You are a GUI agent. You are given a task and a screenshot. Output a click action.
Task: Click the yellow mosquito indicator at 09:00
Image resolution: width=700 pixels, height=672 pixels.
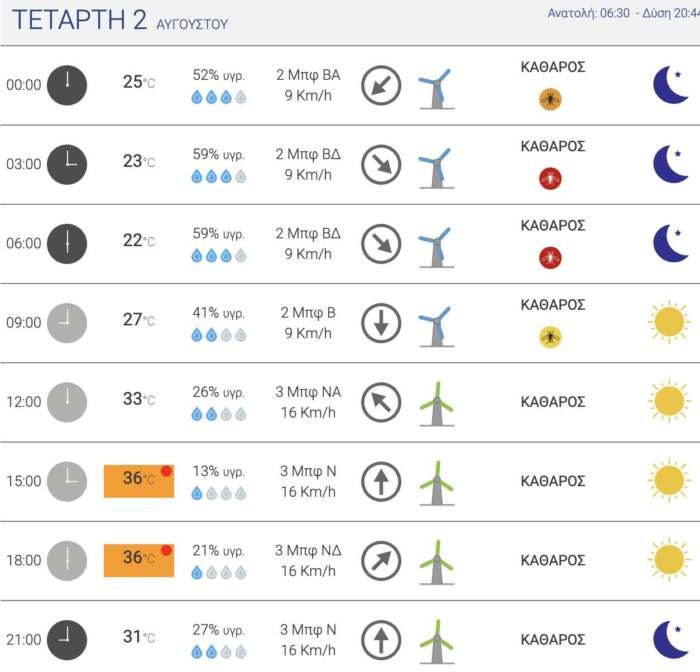[x=550, y=337]
